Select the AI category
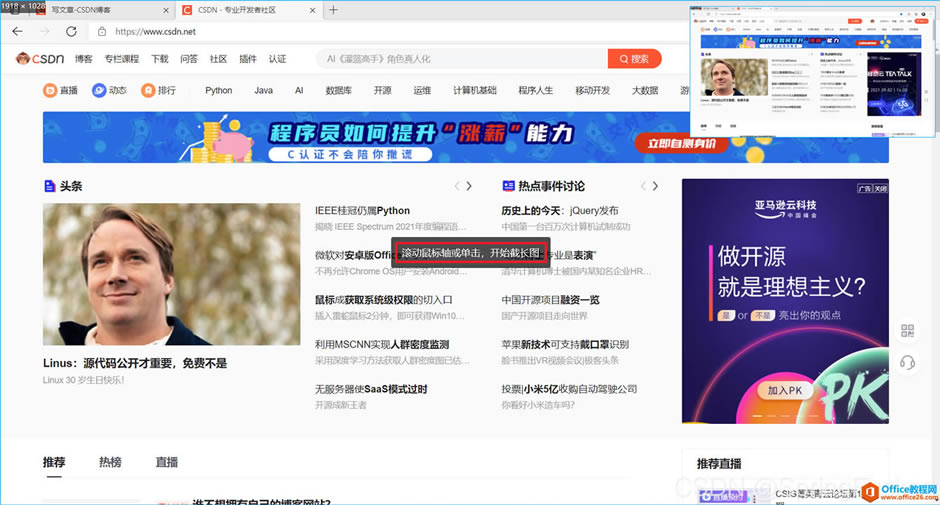This screenshot has height=505, width=940. [299, 90]
